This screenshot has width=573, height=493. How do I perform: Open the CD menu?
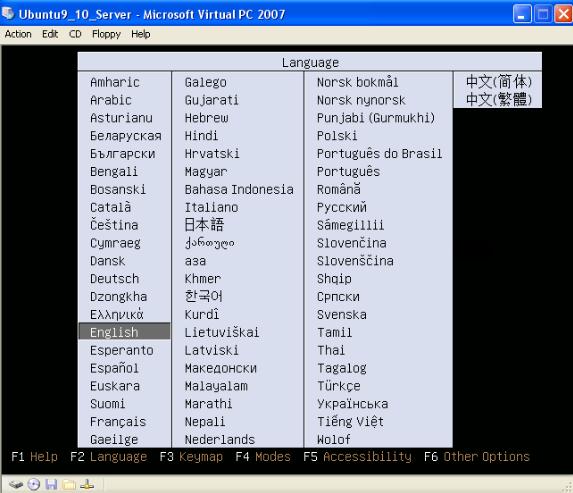pyautogui.click(x=75, y=34)
